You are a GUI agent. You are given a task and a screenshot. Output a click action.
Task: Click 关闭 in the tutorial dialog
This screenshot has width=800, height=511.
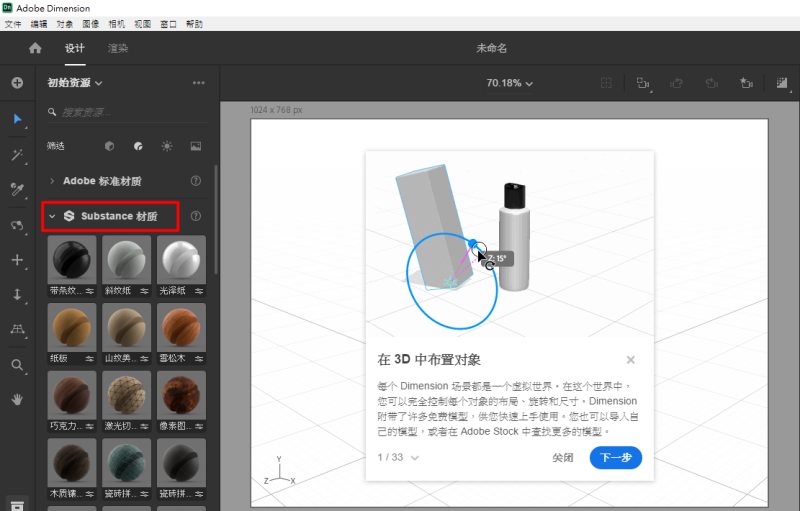pos(563,458)
